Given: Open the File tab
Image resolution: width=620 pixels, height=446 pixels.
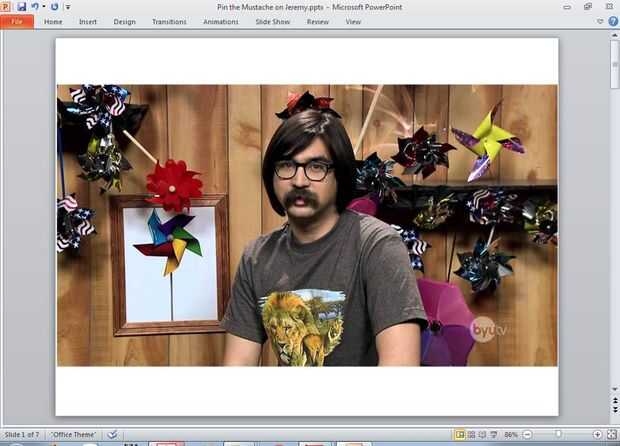Looking at the screenshot, I should click(x=17, y=22).
